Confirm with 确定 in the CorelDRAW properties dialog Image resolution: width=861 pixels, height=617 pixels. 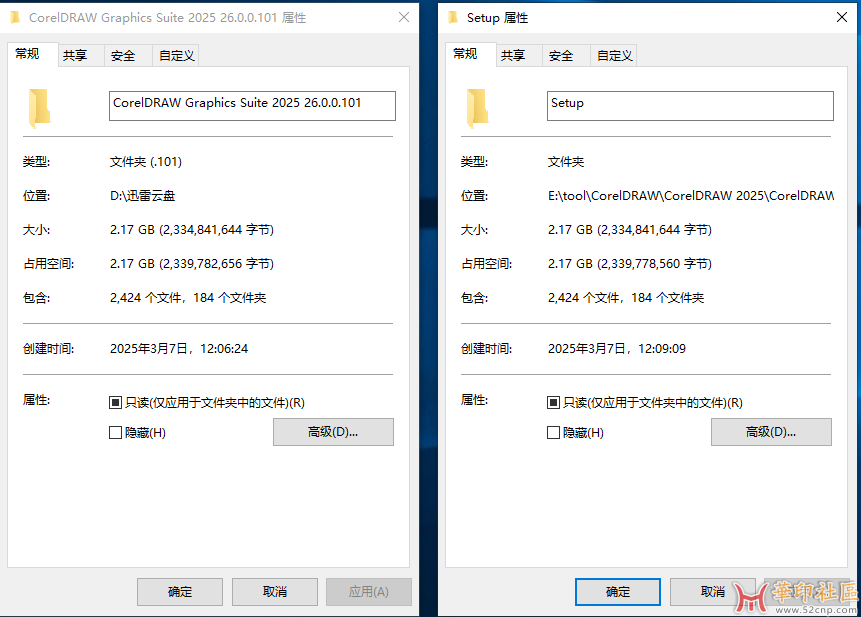180,592
